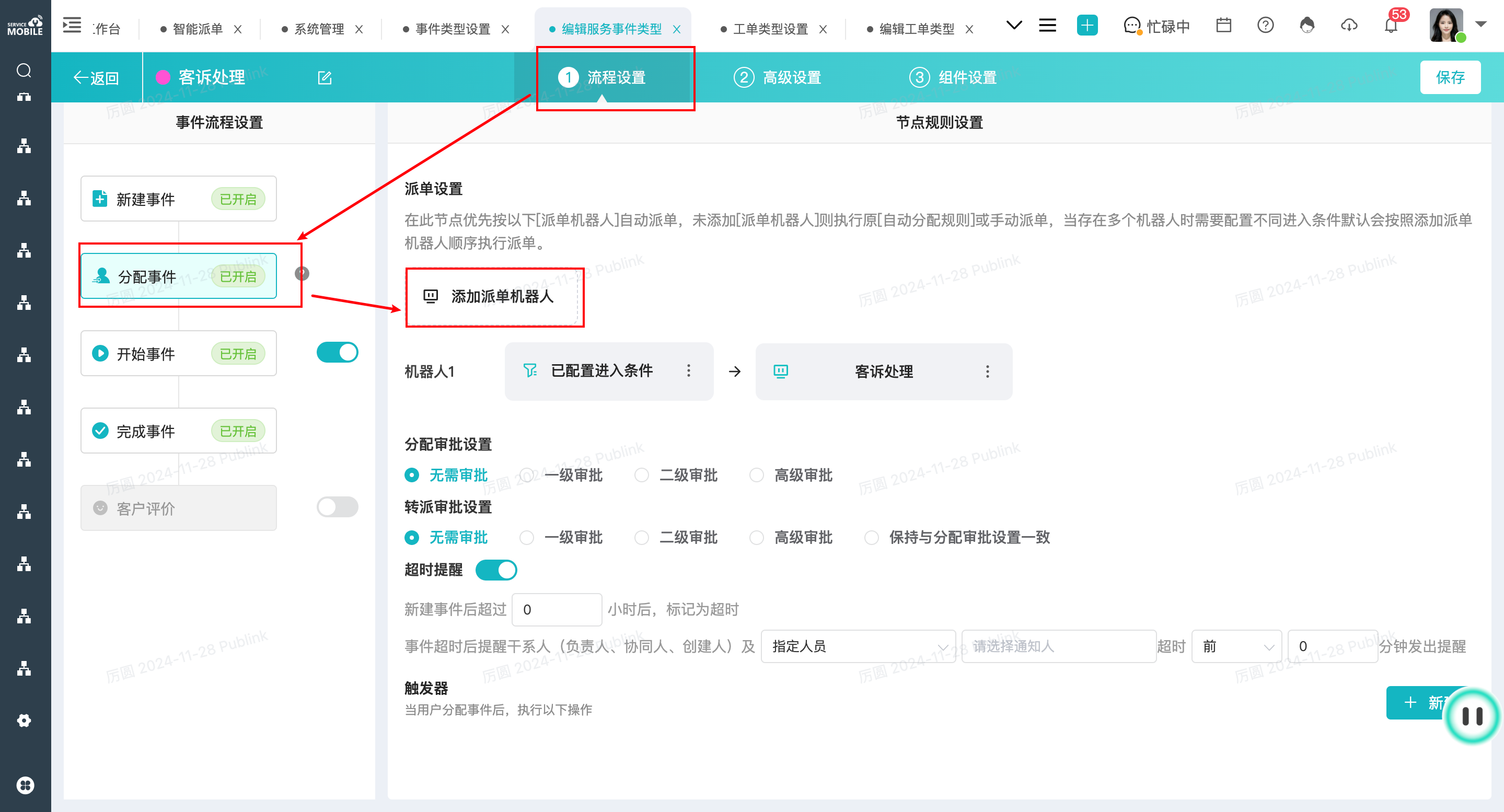The height and width of the screenshot is (812, 1504).
Task: Open the options menu on 客诉处理 robot card
Action: pos(987,372)
